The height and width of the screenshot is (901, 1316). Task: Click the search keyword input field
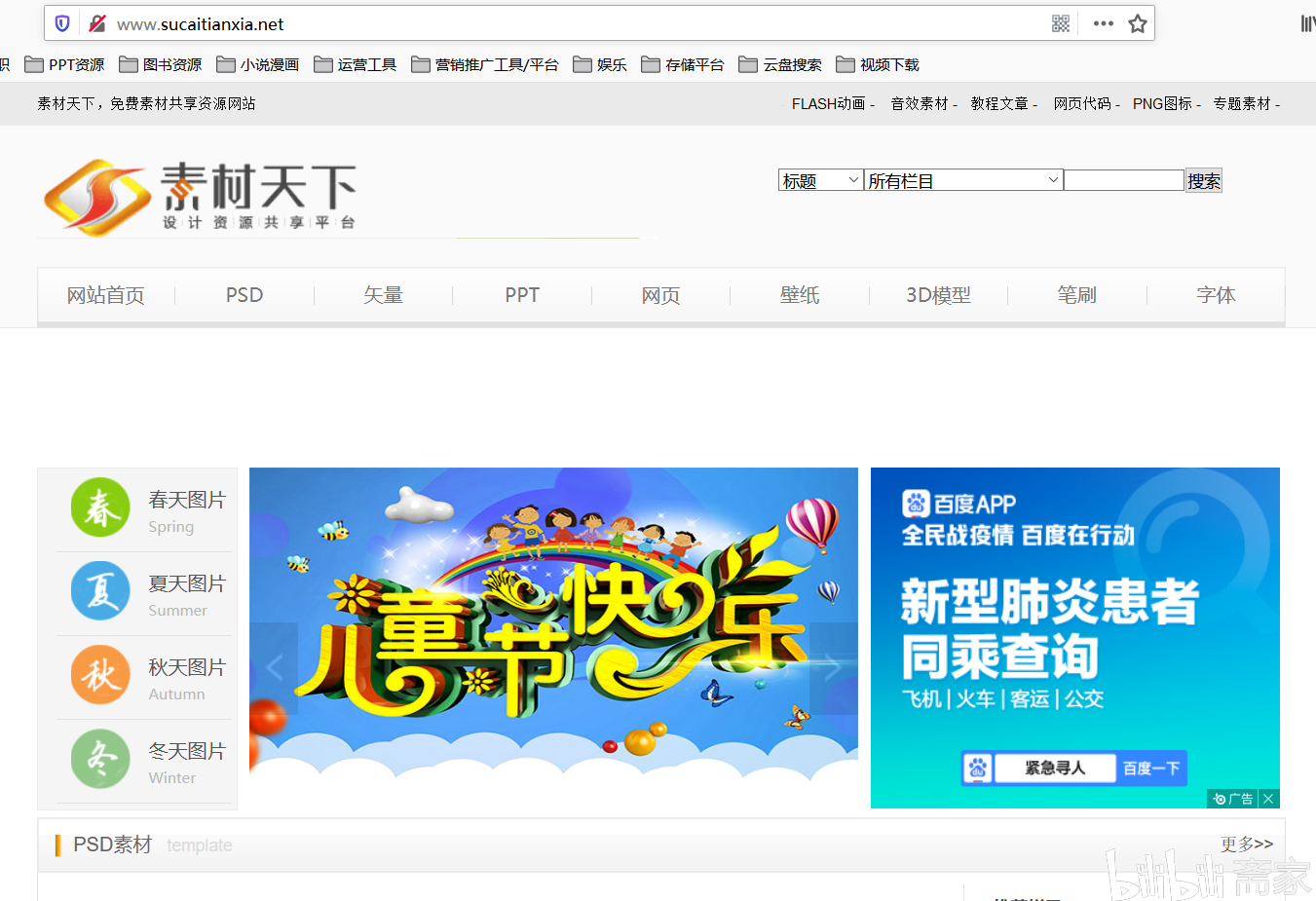(x=1124, y=180)
